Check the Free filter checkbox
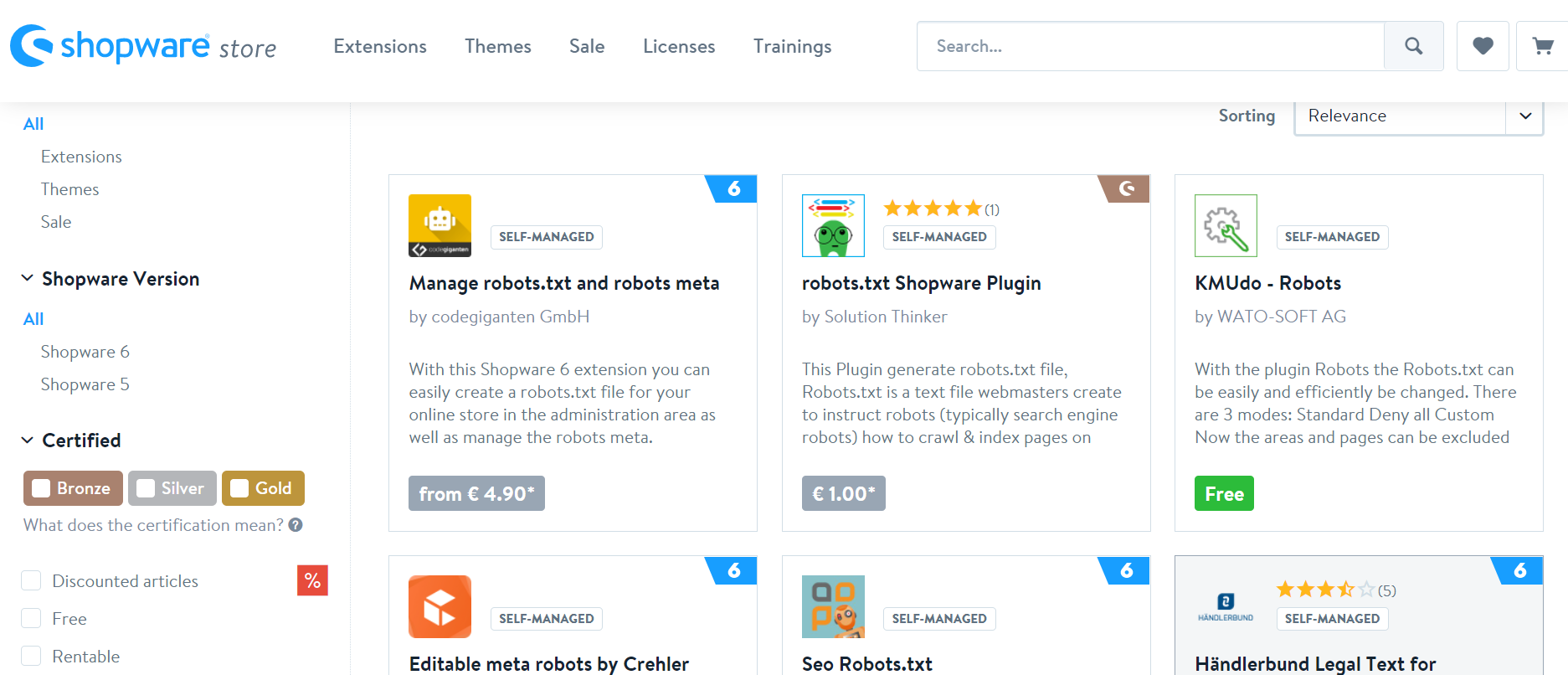Image resolution: width=1568 pixels, height=675 pixels. click(31, 618)
